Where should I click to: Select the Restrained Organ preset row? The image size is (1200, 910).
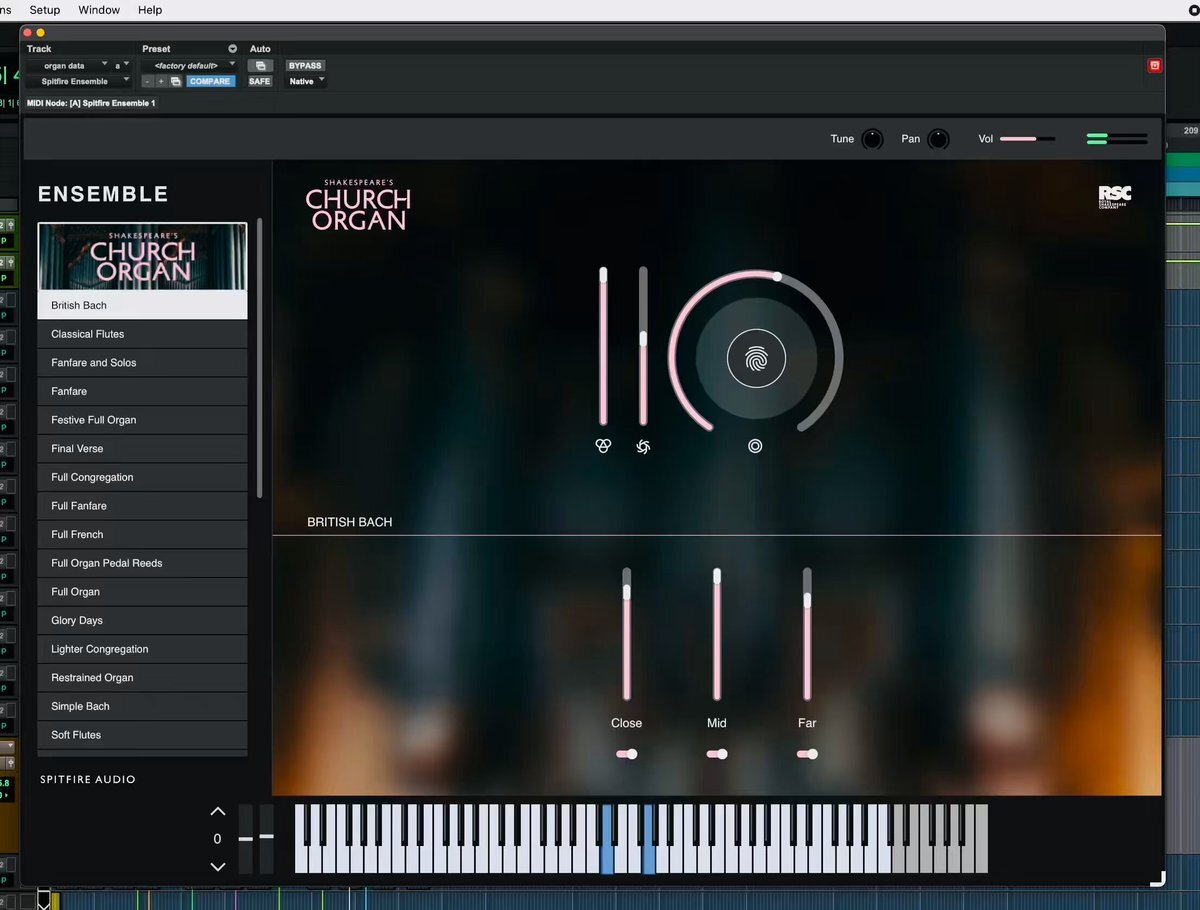142,678
